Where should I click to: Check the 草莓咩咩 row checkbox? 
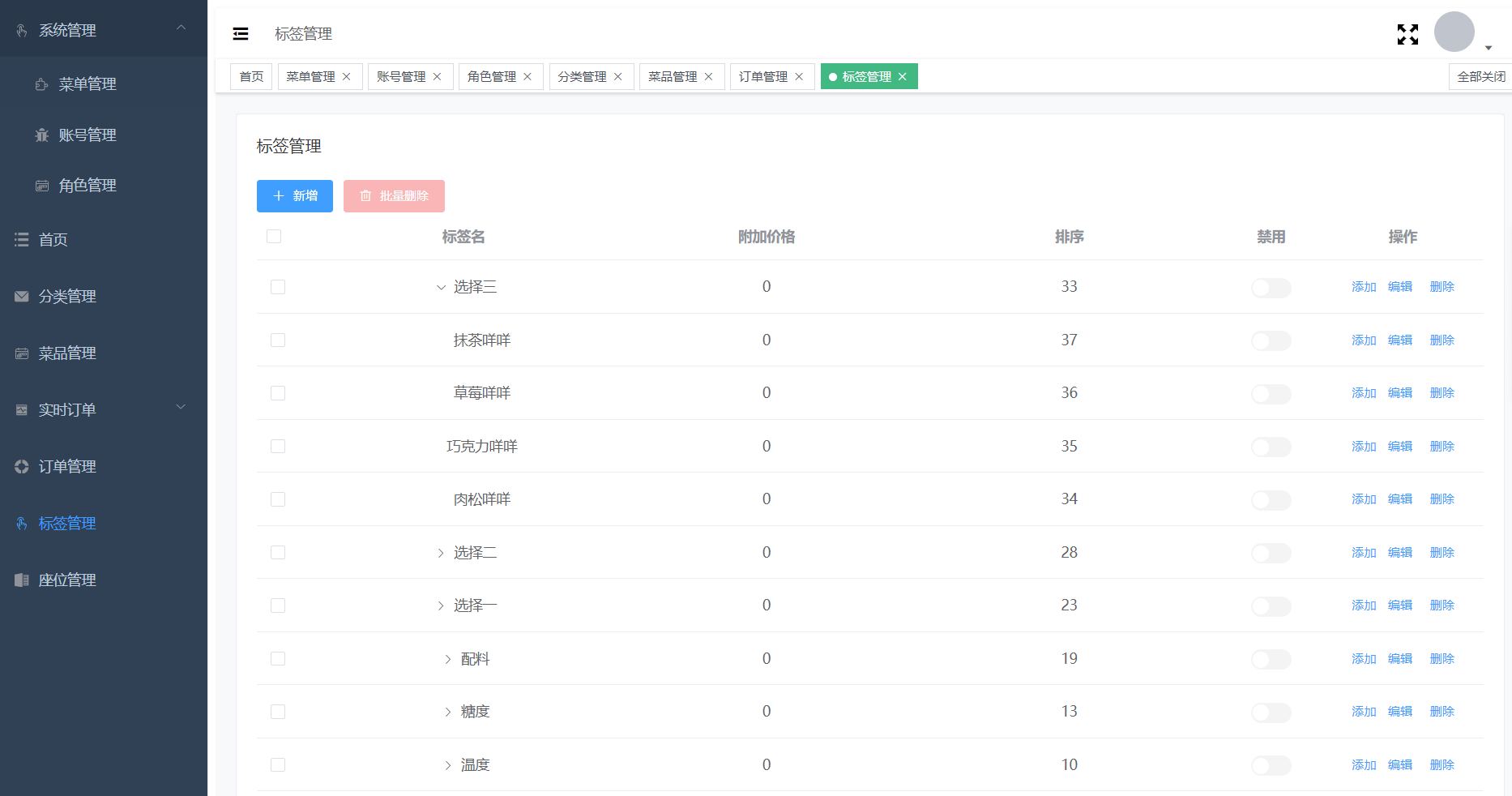(278, 393)
